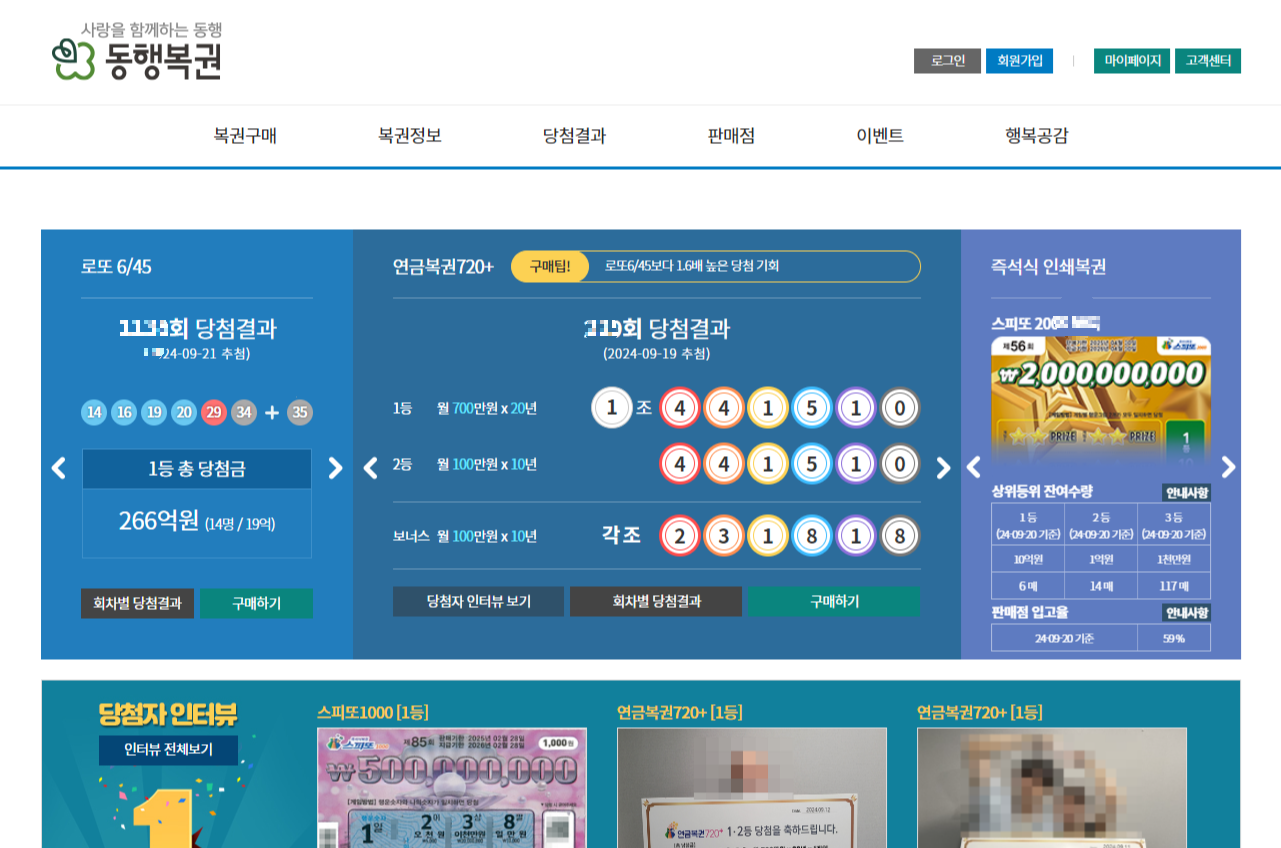Click lotto ball number 14

coord(94,412)
